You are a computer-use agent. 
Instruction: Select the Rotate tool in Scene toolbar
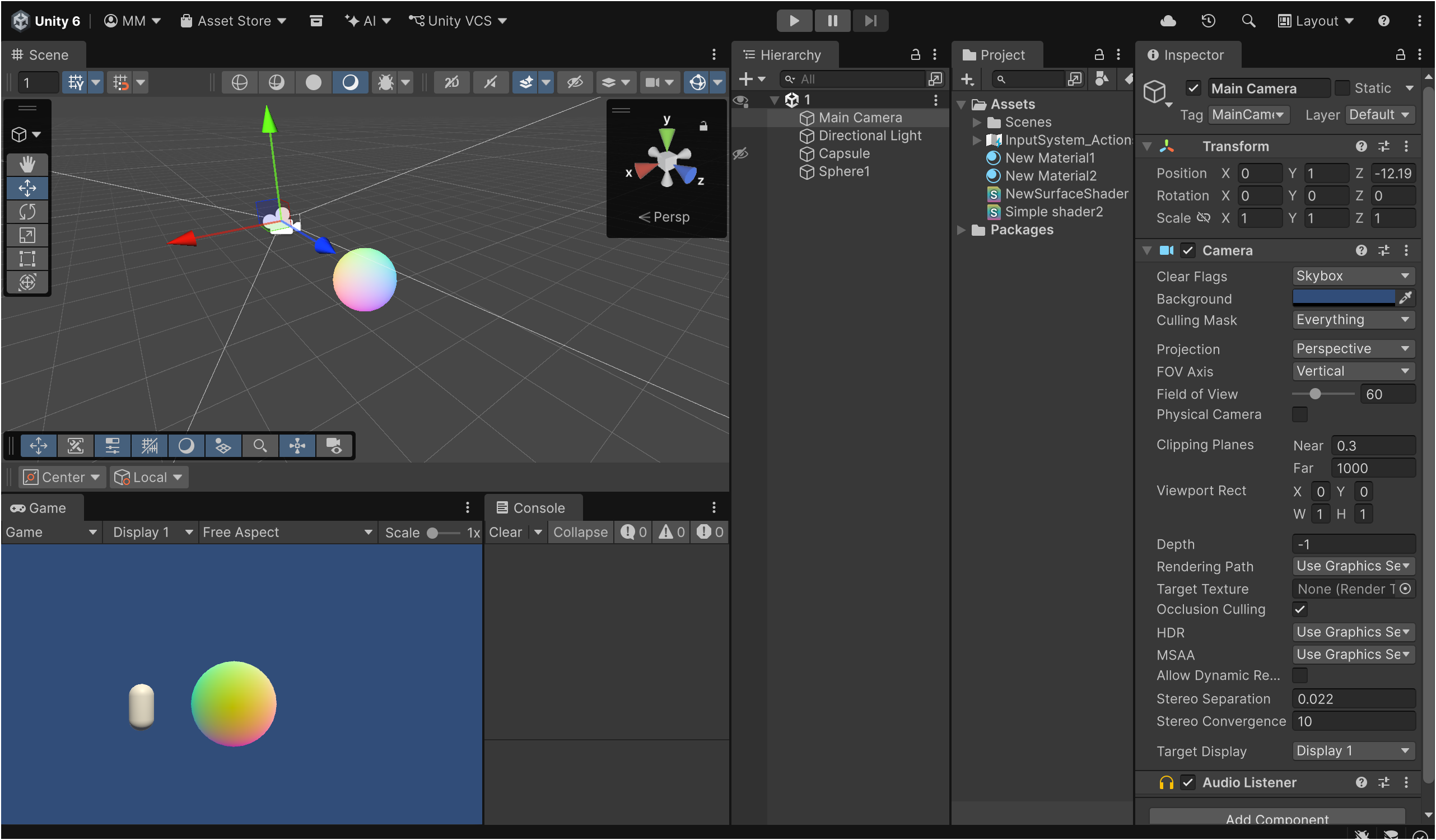click(x=27, y=212)
